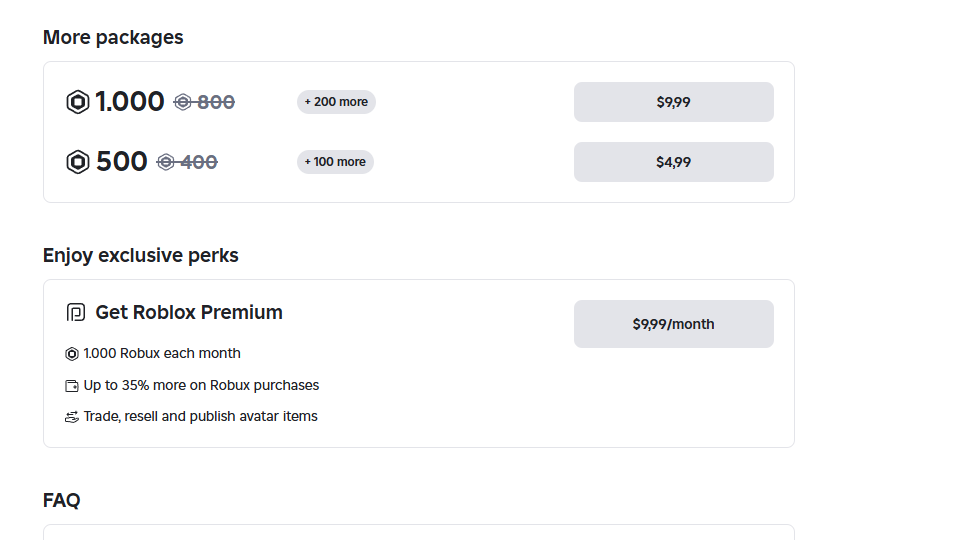Click the '1.000 Robux each month' perk text
The image size is (966, 540).
[x=162, y=353]
